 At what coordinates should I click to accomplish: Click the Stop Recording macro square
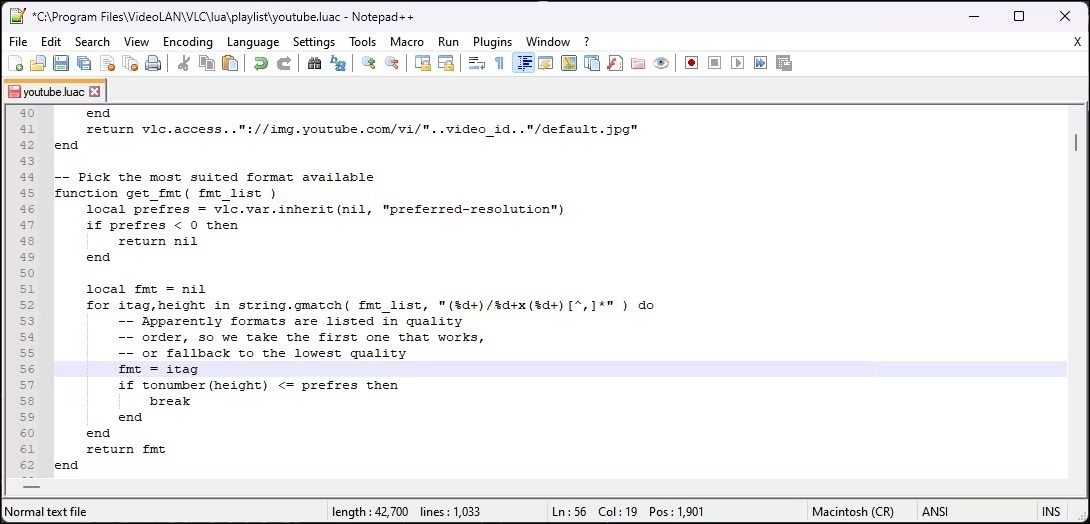pyautogui.click(x=714, y=63)
